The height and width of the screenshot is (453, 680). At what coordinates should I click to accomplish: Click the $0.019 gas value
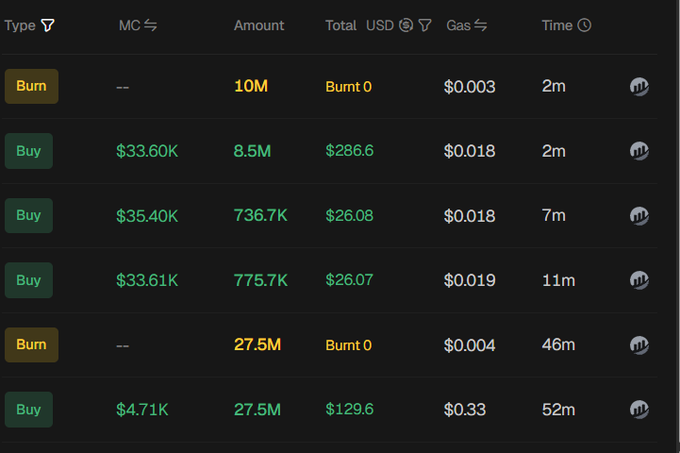(x=469, y=280)
